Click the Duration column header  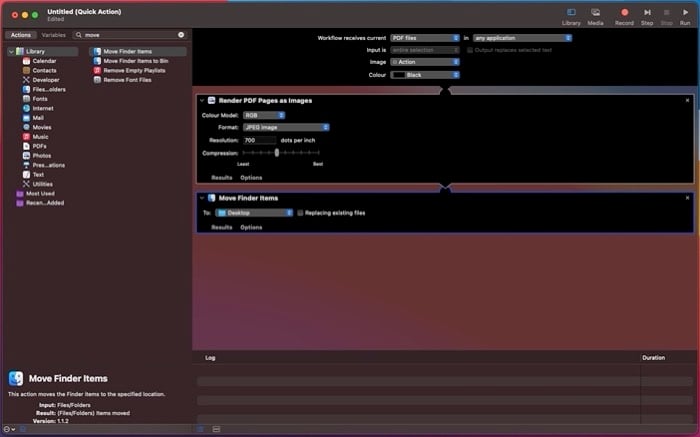click(x=654, y=358)
